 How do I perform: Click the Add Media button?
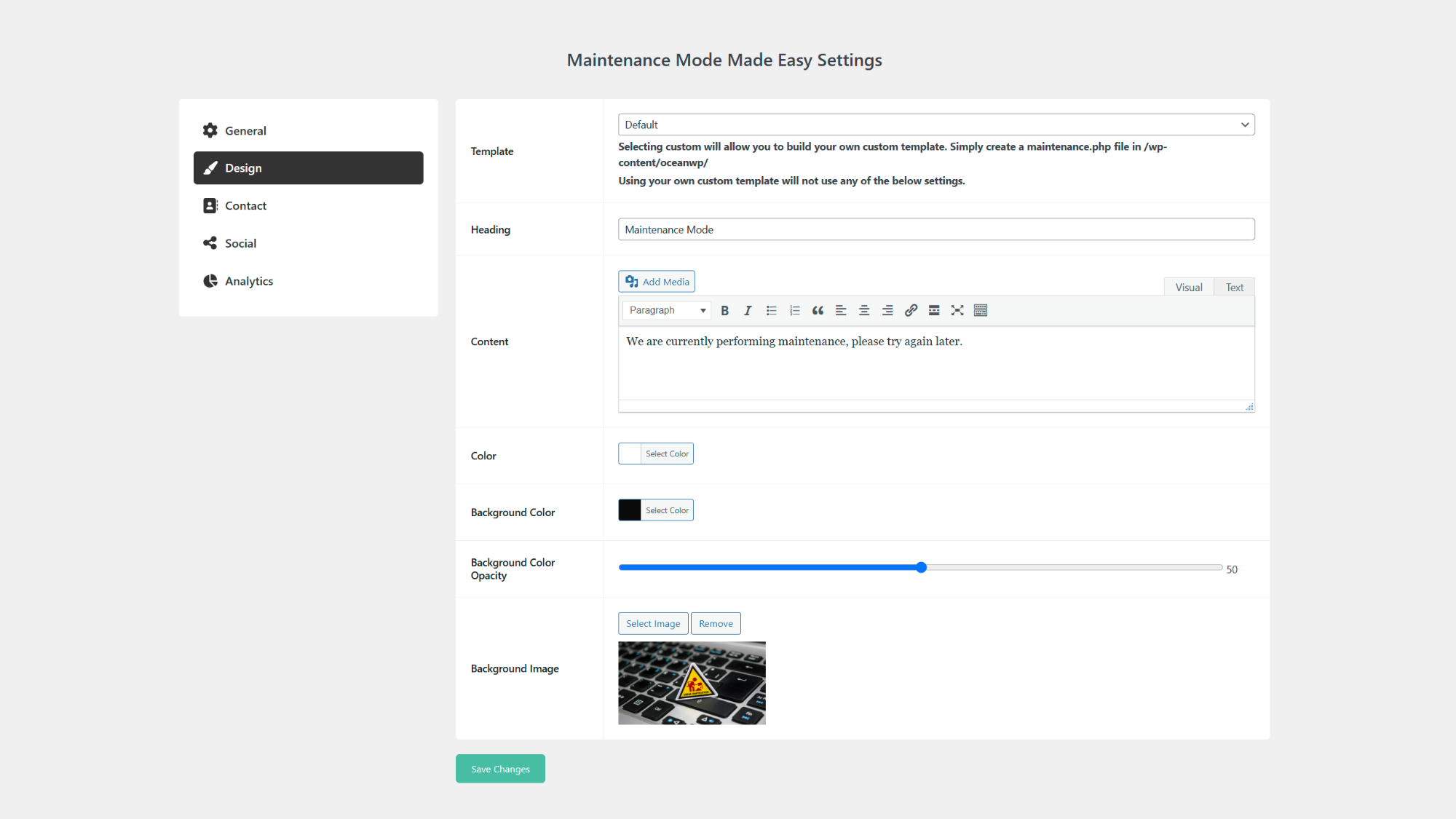(x=657, y=282)
